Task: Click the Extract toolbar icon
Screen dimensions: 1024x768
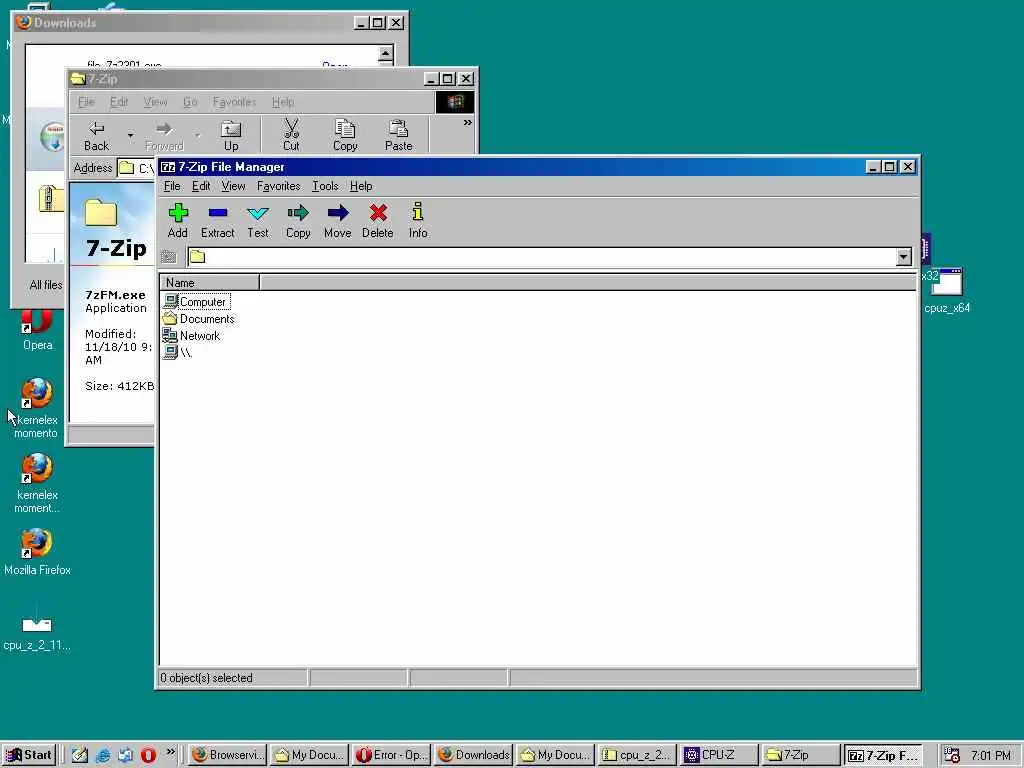Action: (217, 221)
